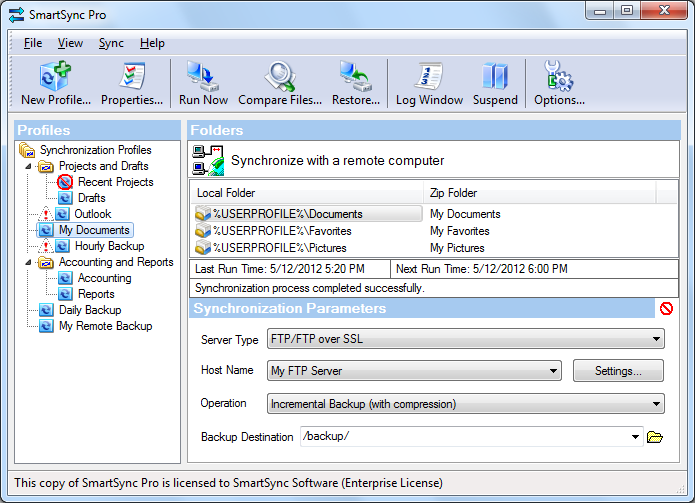The image size is (695, 503).
Task: Open the File menu
Action: click(33, 43)
